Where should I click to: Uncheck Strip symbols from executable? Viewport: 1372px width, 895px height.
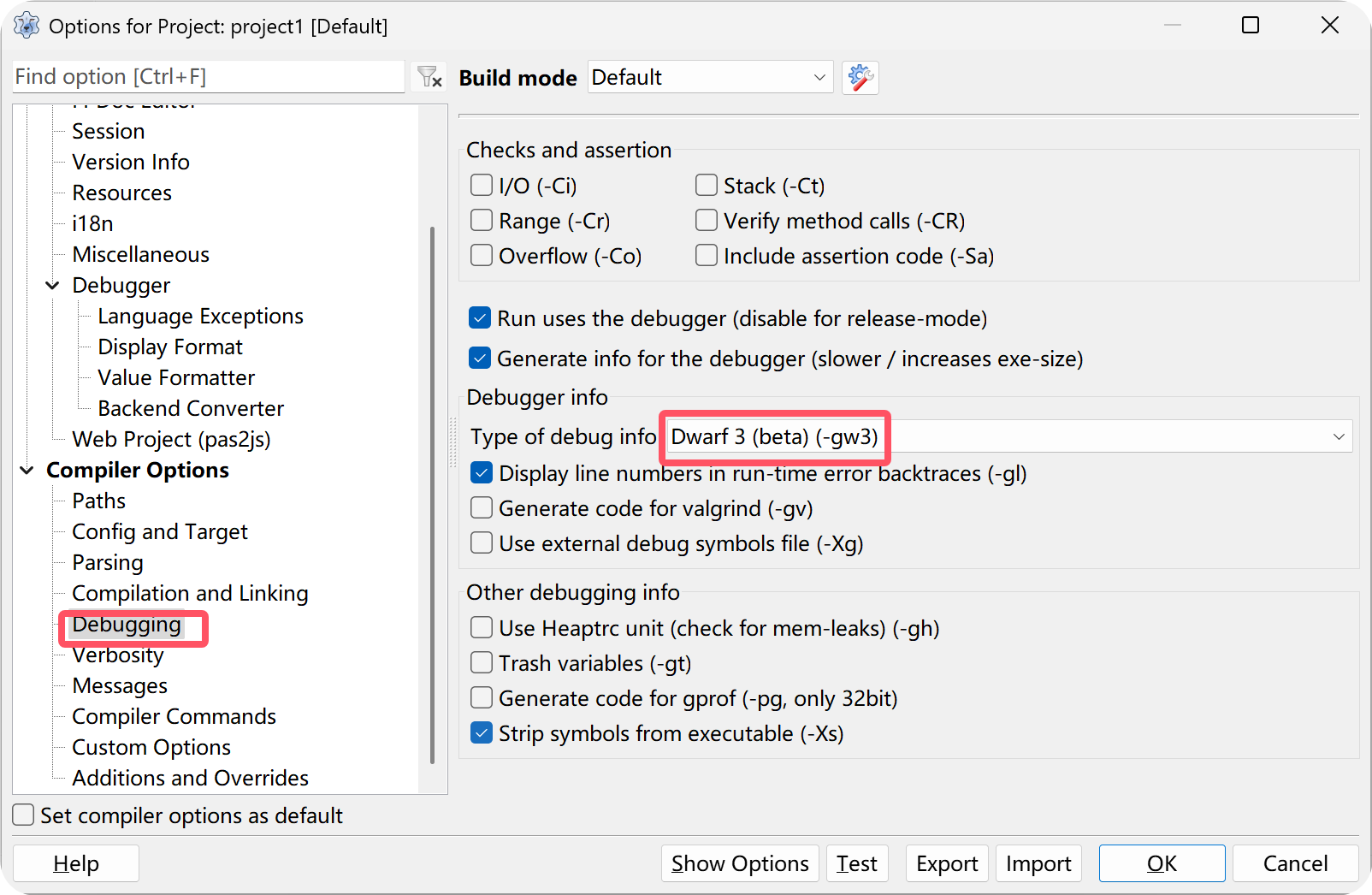[482, 733]
